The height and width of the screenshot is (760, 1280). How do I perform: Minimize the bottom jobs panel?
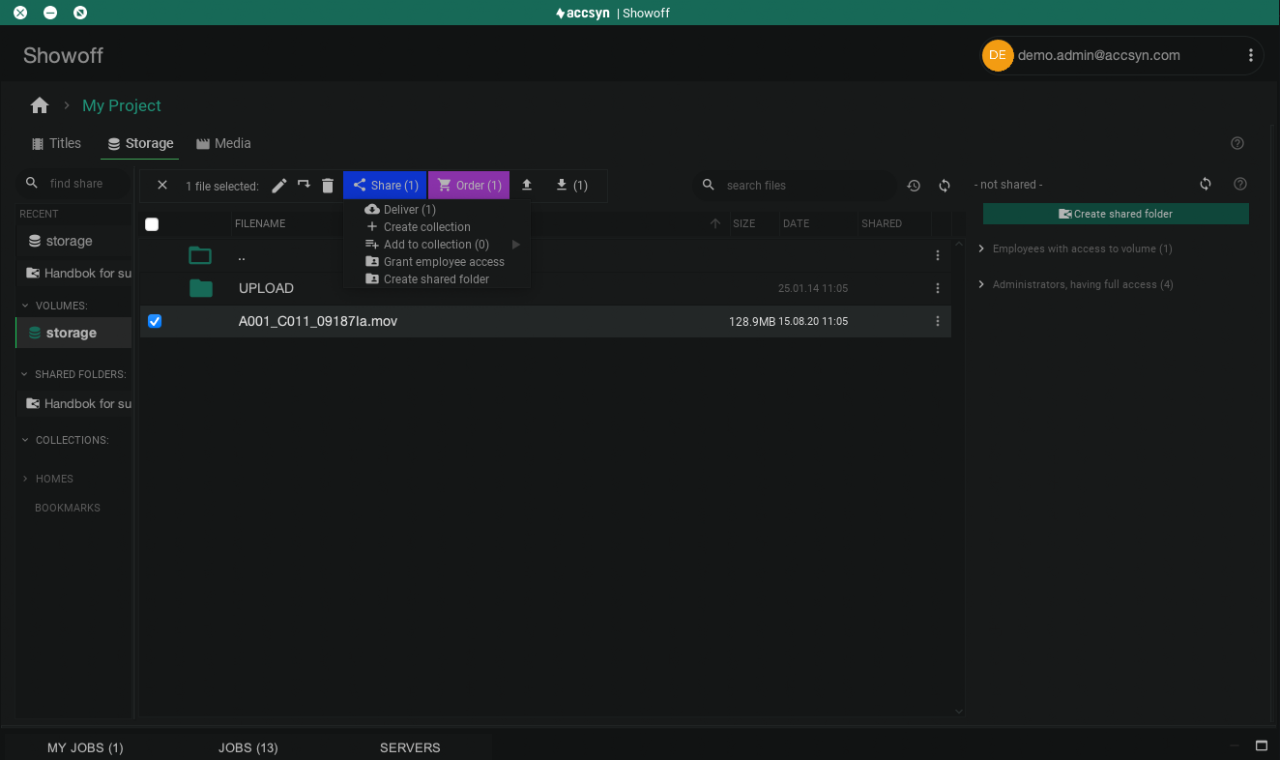[x=1234, y=746]
